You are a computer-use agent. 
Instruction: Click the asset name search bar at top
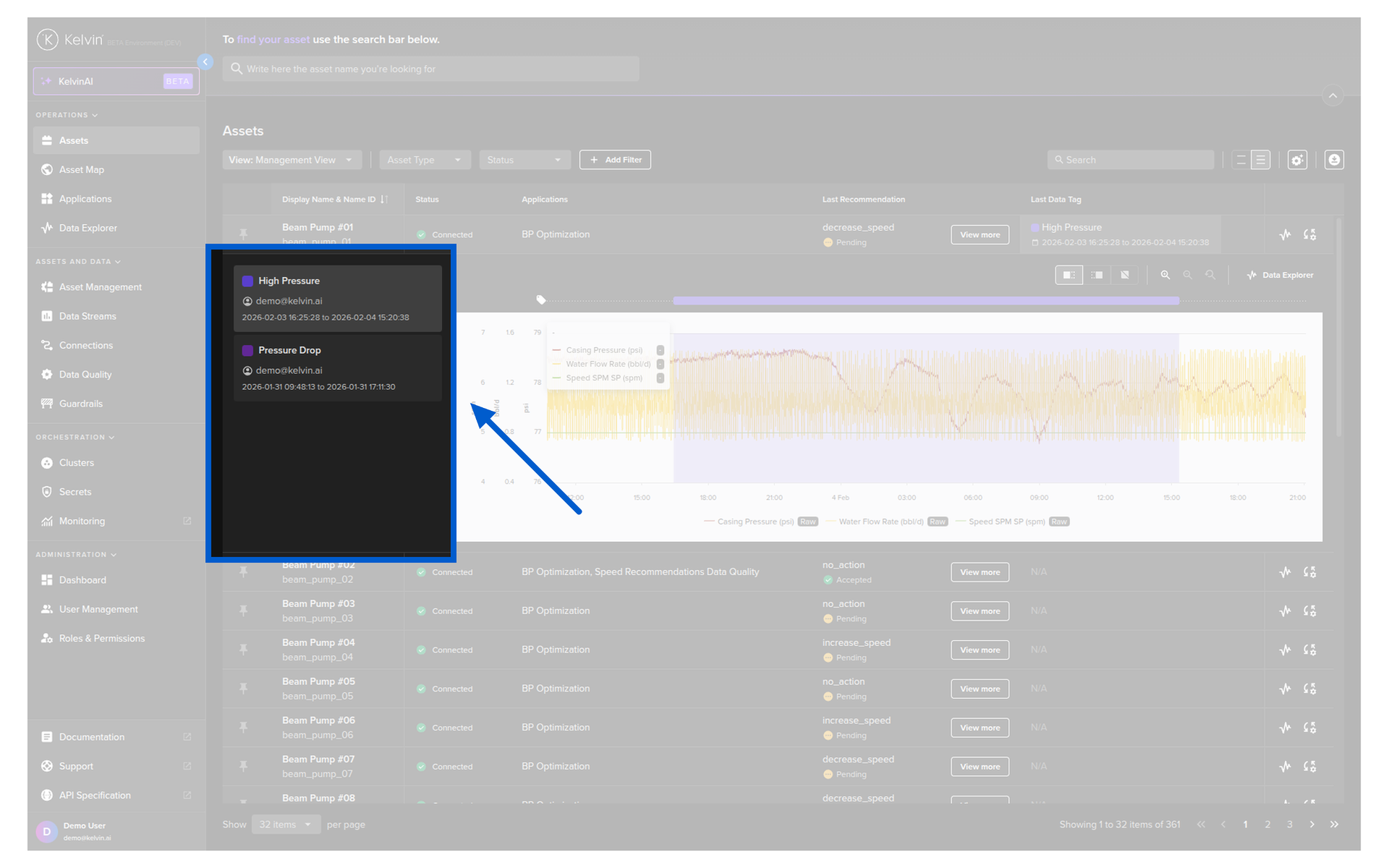[430, 69]
